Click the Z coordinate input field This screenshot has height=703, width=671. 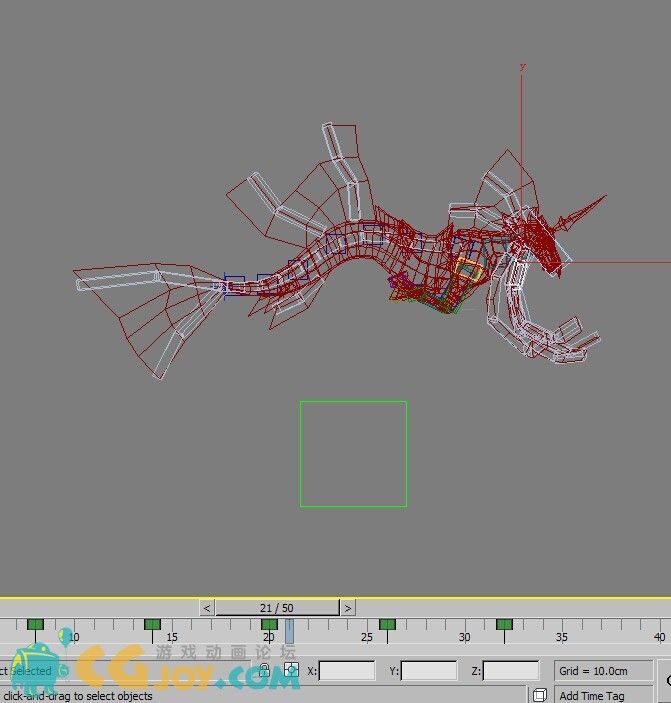511,671
